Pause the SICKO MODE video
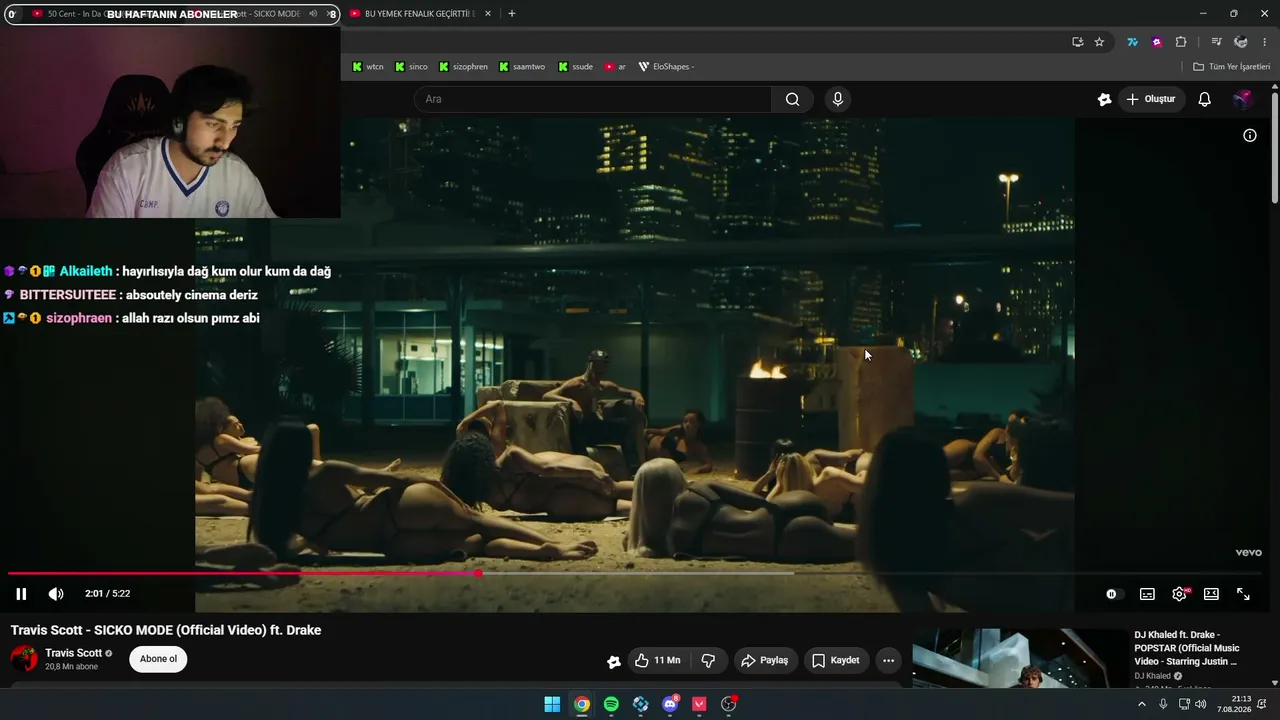 coord(21,594)
